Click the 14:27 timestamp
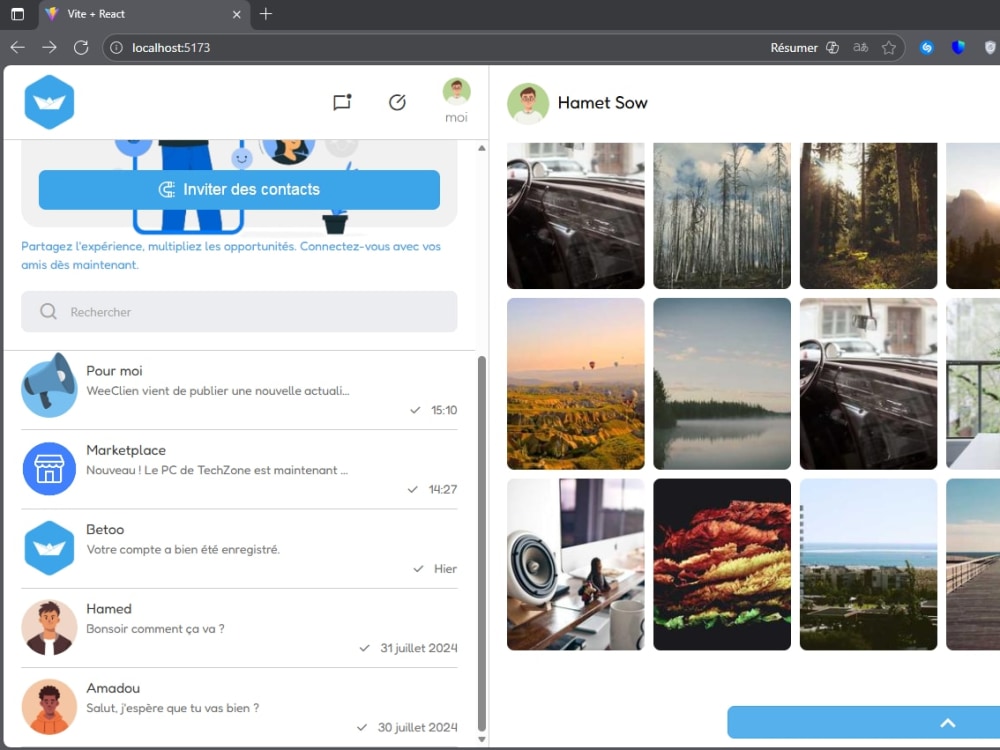Image resolution: width=1000 pixels, height=750 pixels. pyautogui.click(x=443, y=489)
